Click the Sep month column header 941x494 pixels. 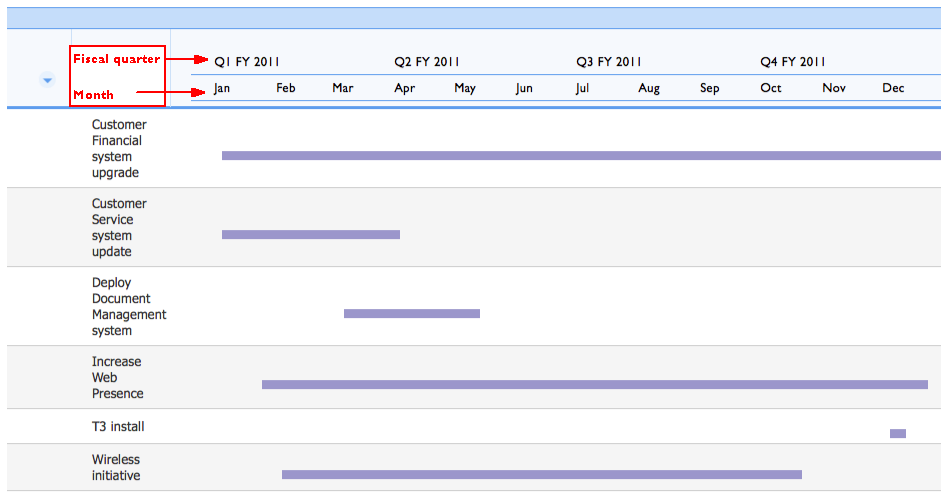(x=709, y=88)
